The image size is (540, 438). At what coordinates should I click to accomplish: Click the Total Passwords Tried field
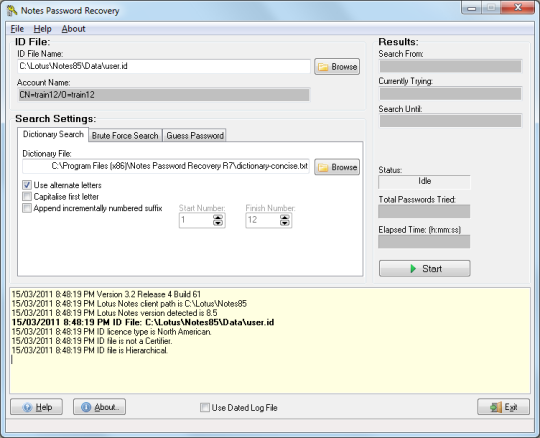click(424, 211)
